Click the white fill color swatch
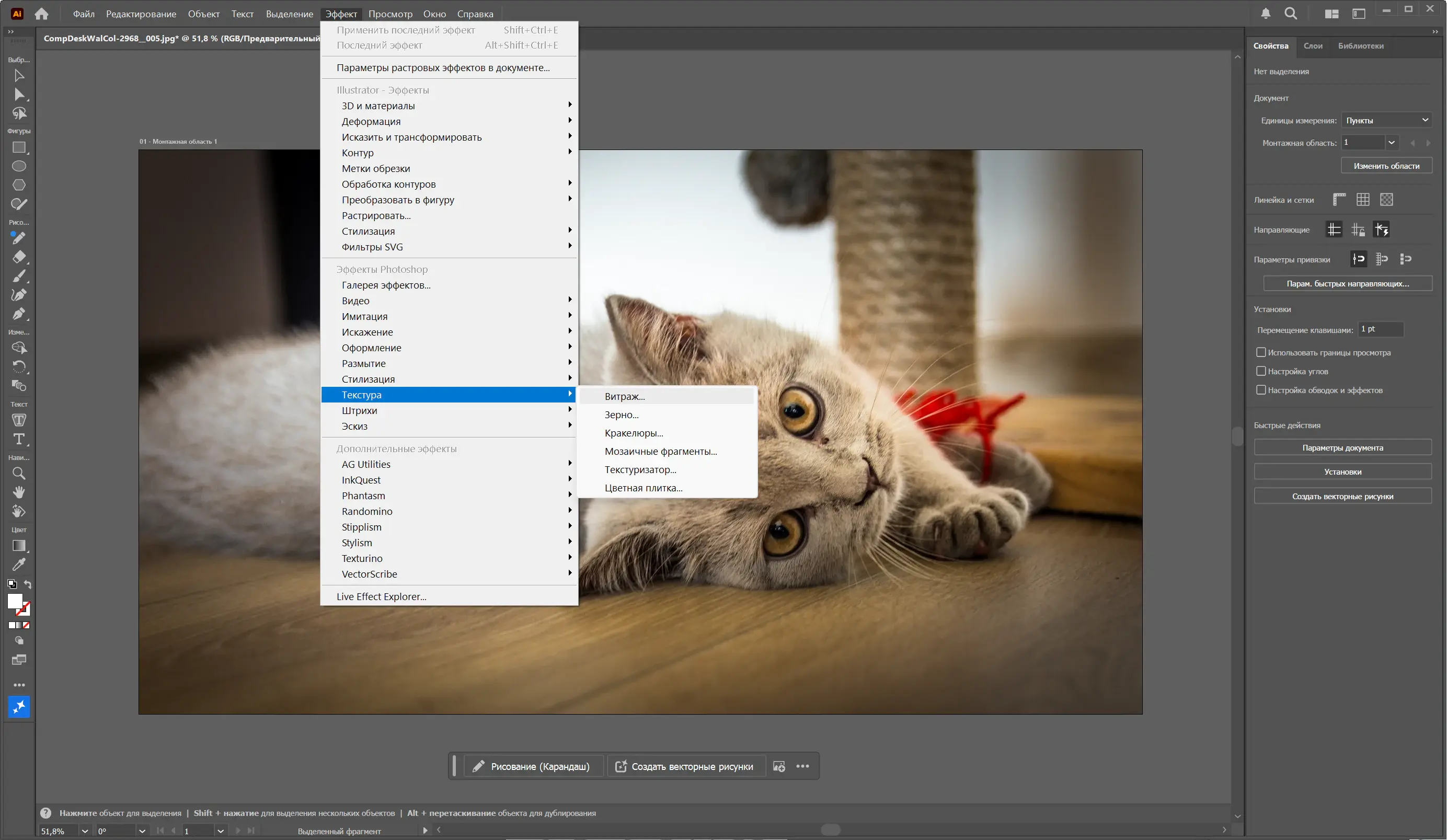The width and height of the screenshot is (1447, 840). click(x=15, y=601)
